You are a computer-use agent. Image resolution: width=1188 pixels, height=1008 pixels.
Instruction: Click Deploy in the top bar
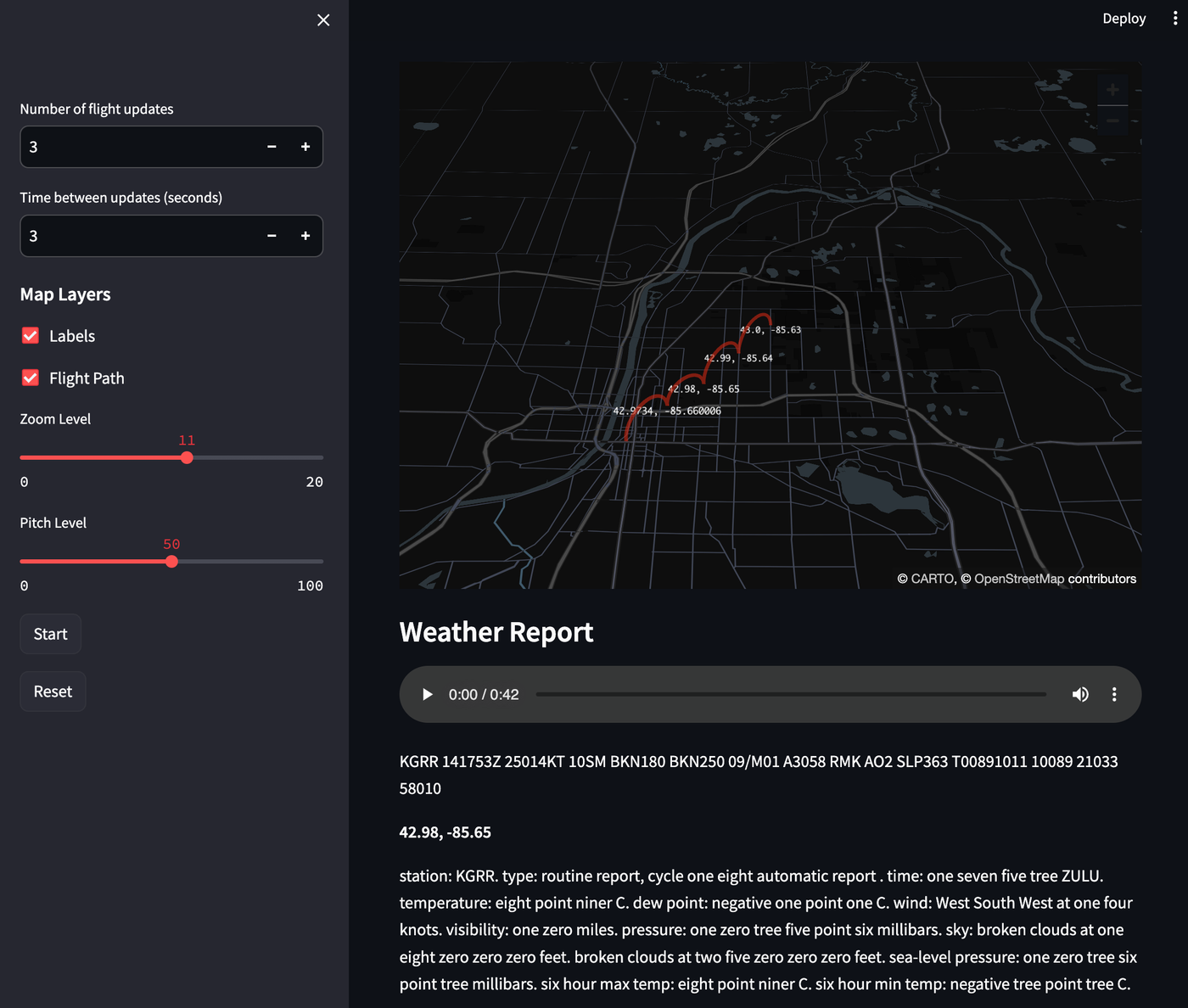coord(1124,18)
